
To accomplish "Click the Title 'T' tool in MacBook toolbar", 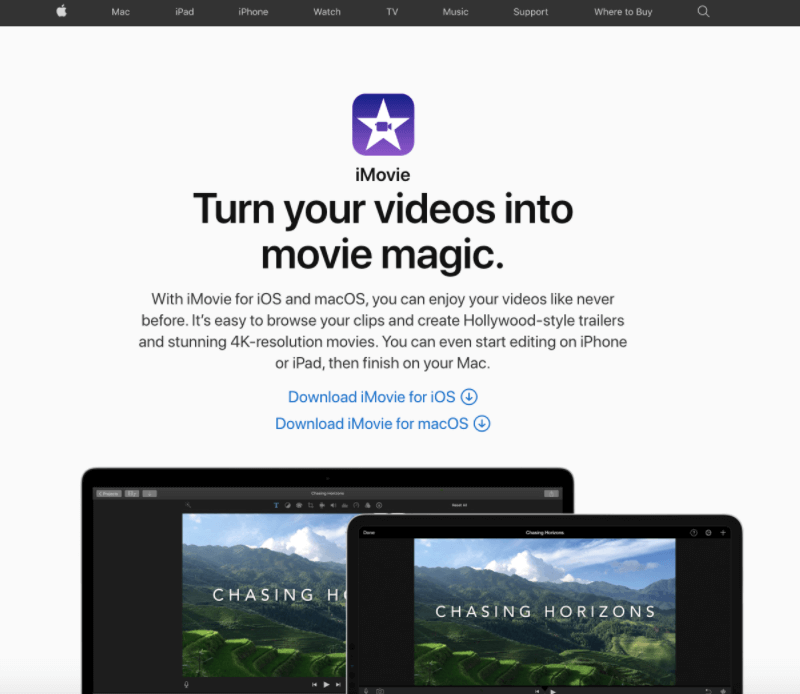I will (x=276, y=505).
